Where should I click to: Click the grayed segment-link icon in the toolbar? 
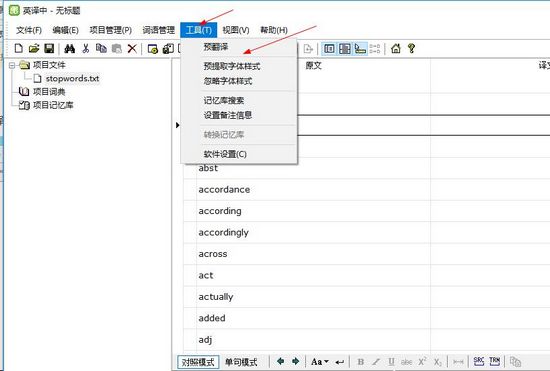tap(375, 48)
